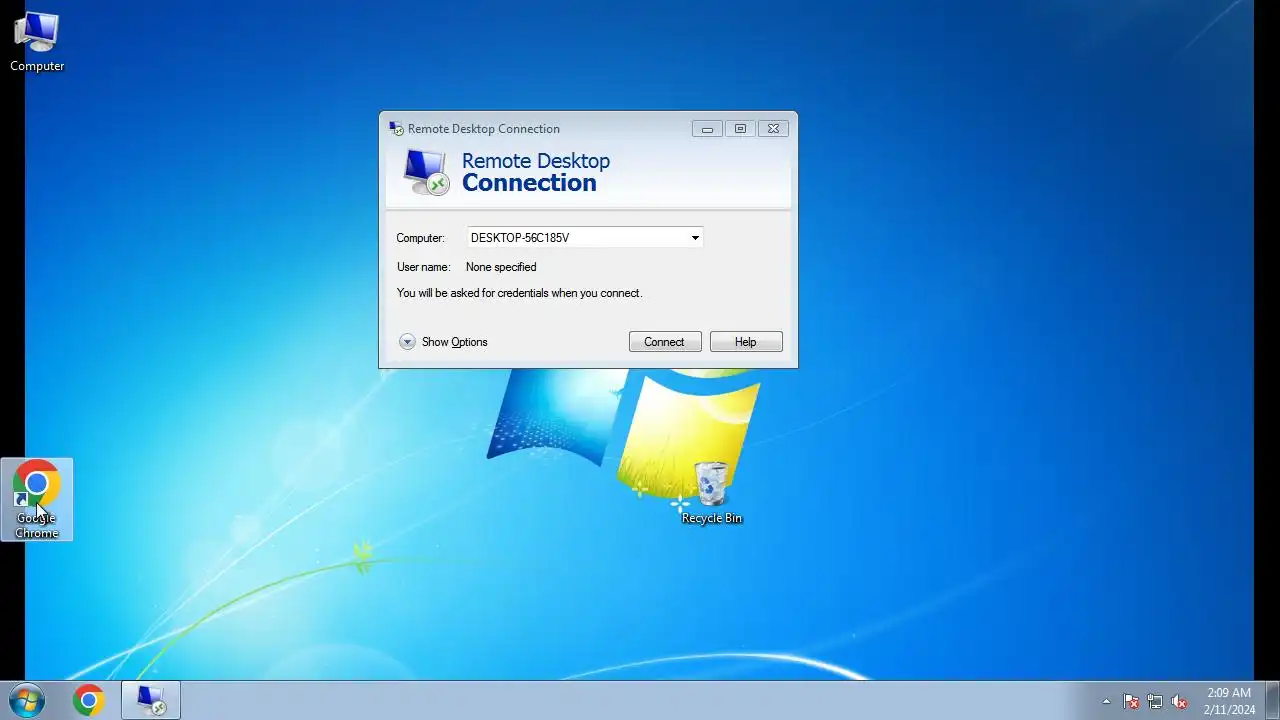The image size is (1280, 720).
Task: Open the Action Center flag icon
Action: tap(1131, 702)
